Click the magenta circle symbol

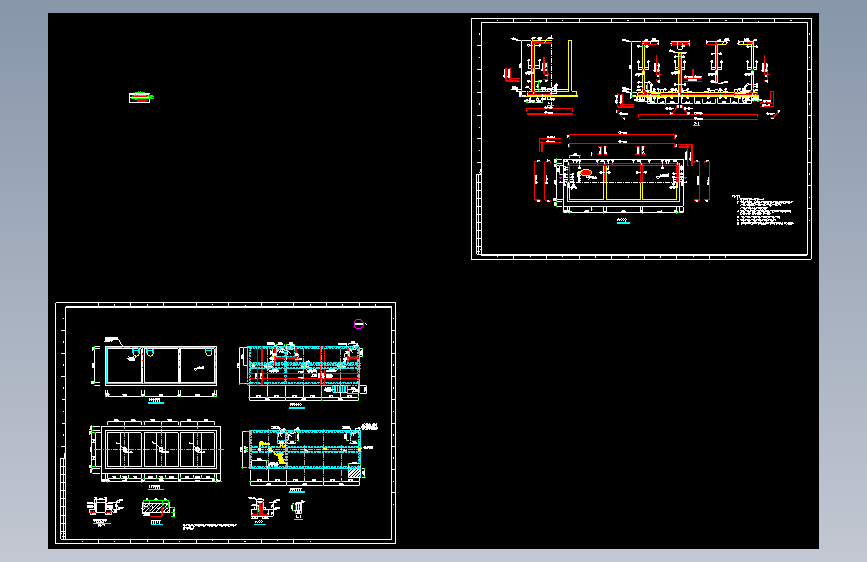pyautogui.click(x=359, y=324)
